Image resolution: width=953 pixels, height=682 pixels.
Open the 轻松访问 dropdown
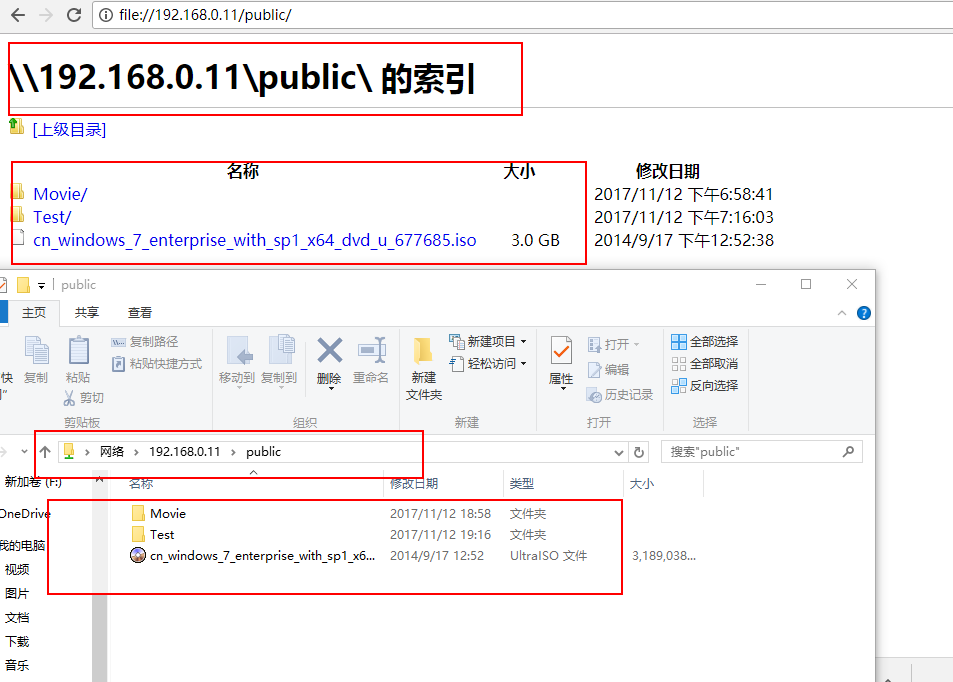point(488,363)
